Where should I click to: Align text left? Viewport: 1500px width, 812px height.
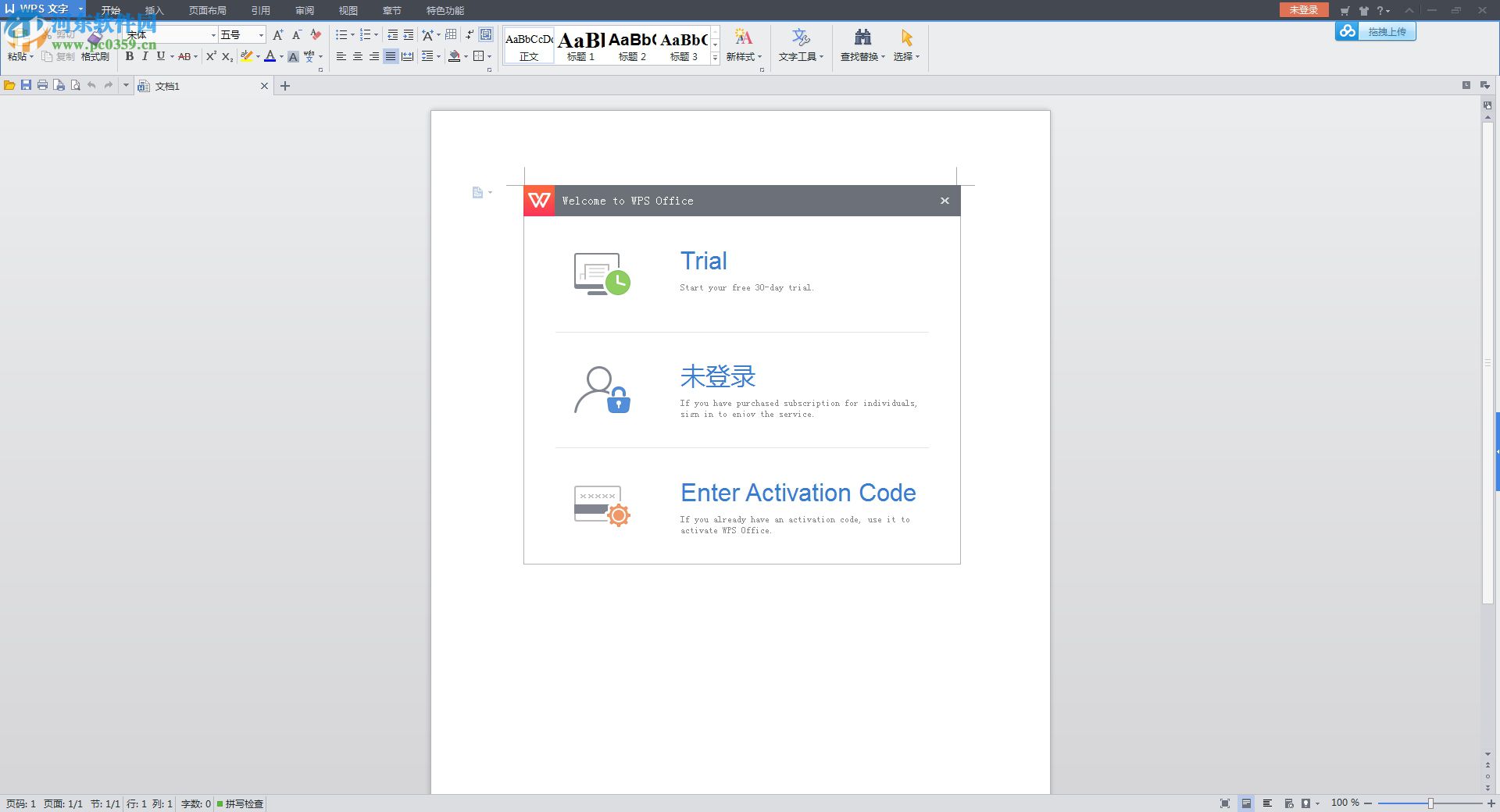coord(341,56)
